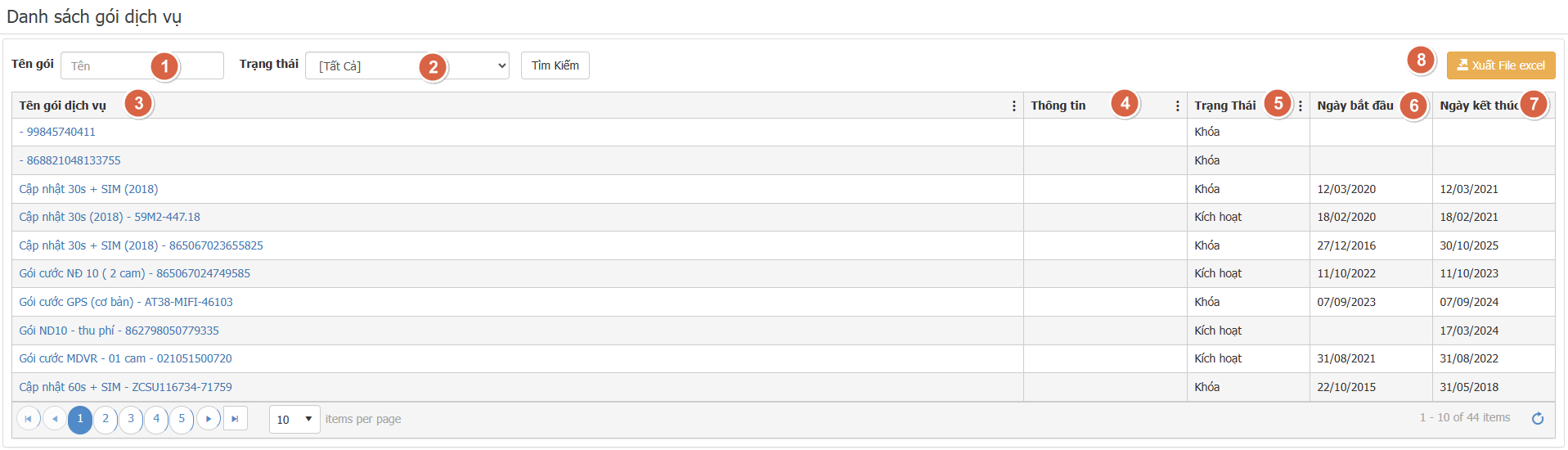The width and height of the screenshot is (1568, 450).
Task: Select page 5 in pager
Action: pyautogui.click(x=182, y=419)
